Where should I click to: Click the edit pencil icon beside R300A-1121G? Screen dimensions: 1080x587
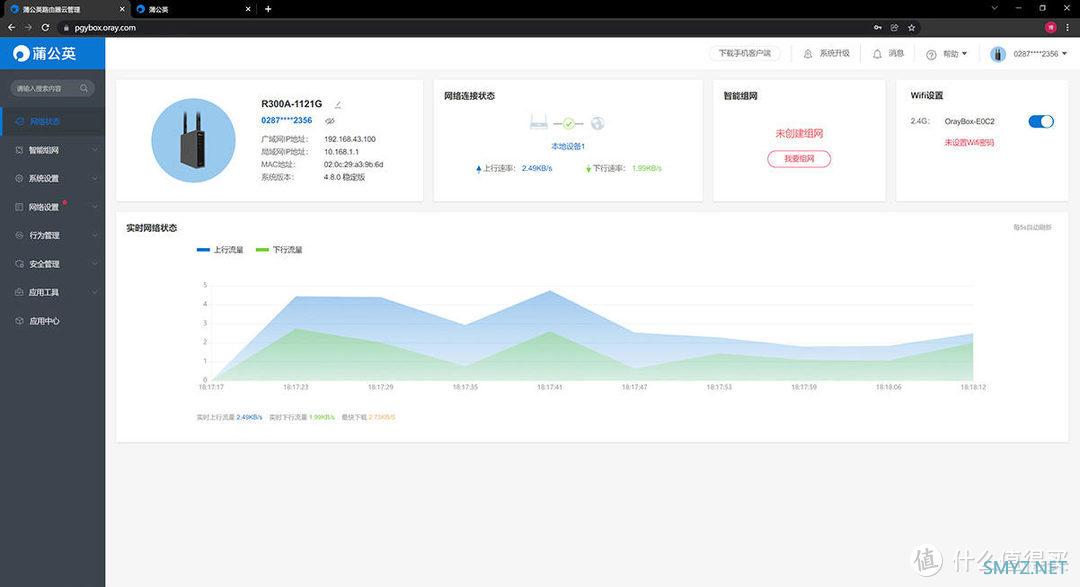[x=338, y=105]
